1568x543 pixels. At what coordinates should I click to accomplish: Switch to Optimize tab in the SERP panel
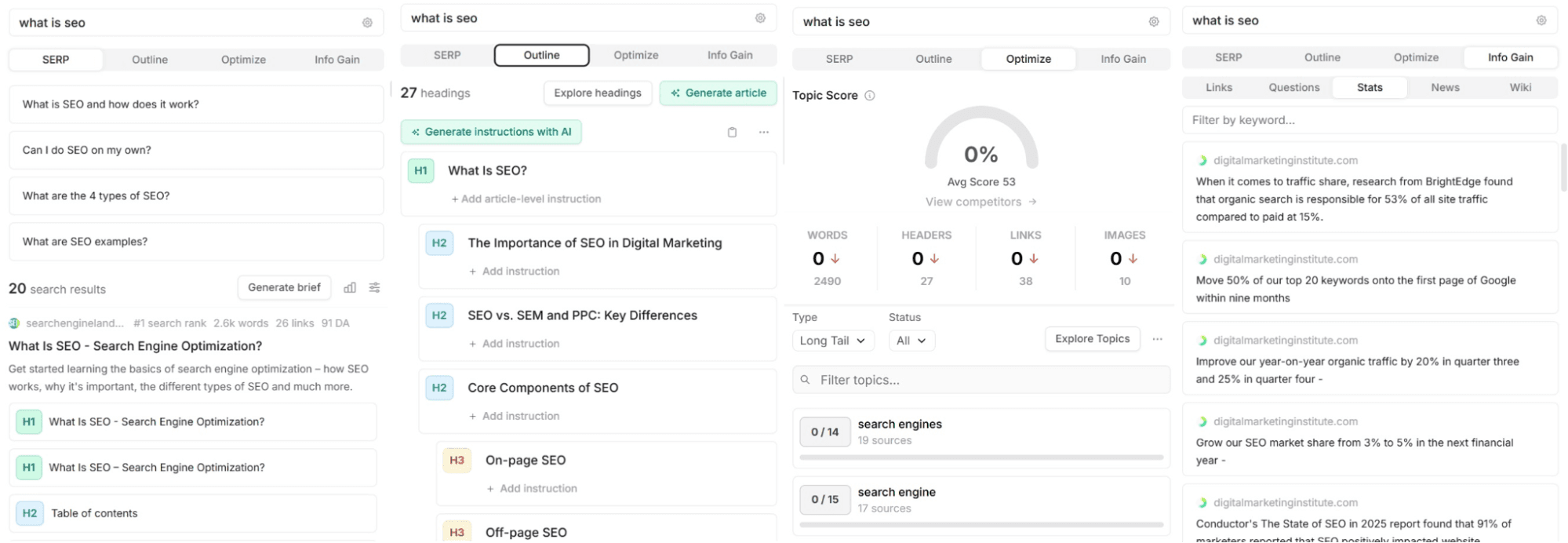coord(243,60)
